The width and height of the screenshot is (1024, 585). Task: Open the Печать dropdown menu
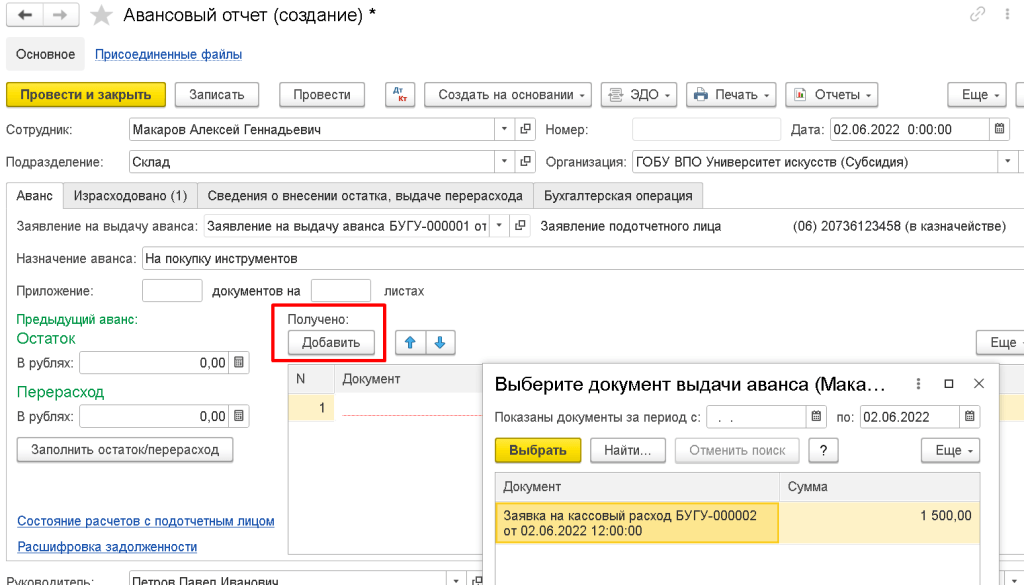pyautogui.click(x=731, y=94)
